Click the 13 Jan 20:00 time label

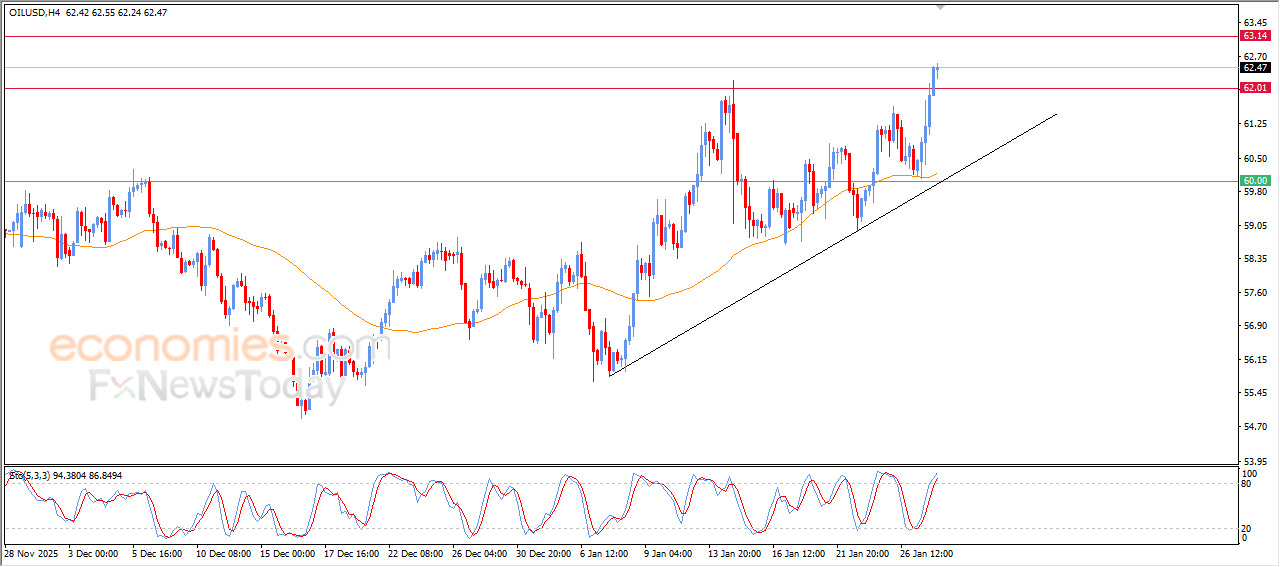[733, 553]
